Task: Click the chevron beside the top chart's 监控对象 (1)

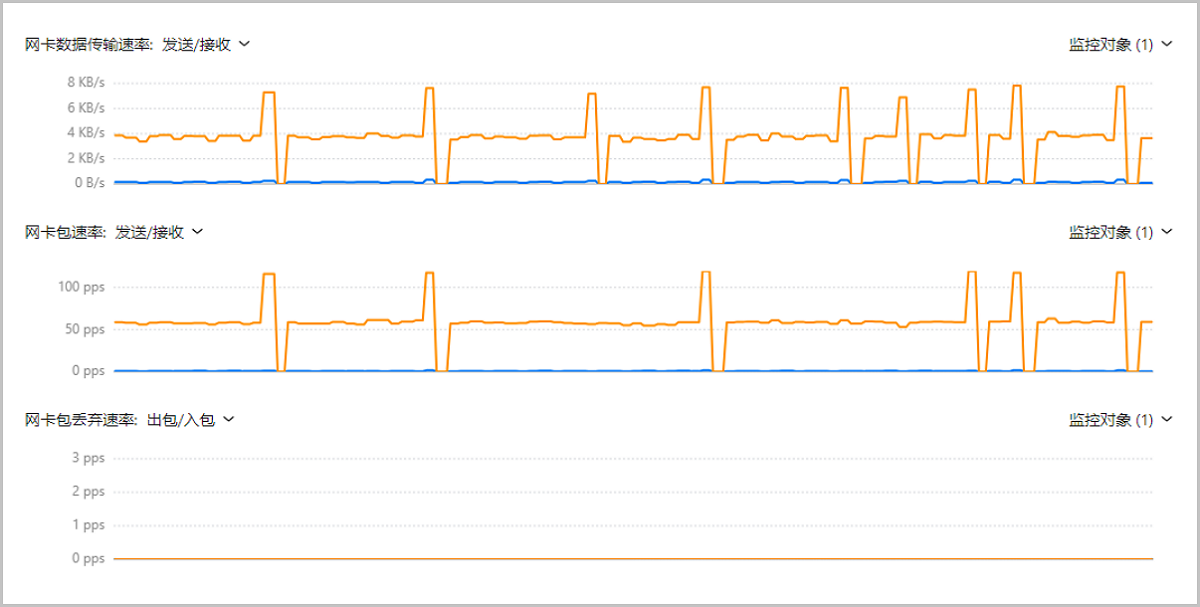Action: pyautogui.click(x=1166, y=45)
